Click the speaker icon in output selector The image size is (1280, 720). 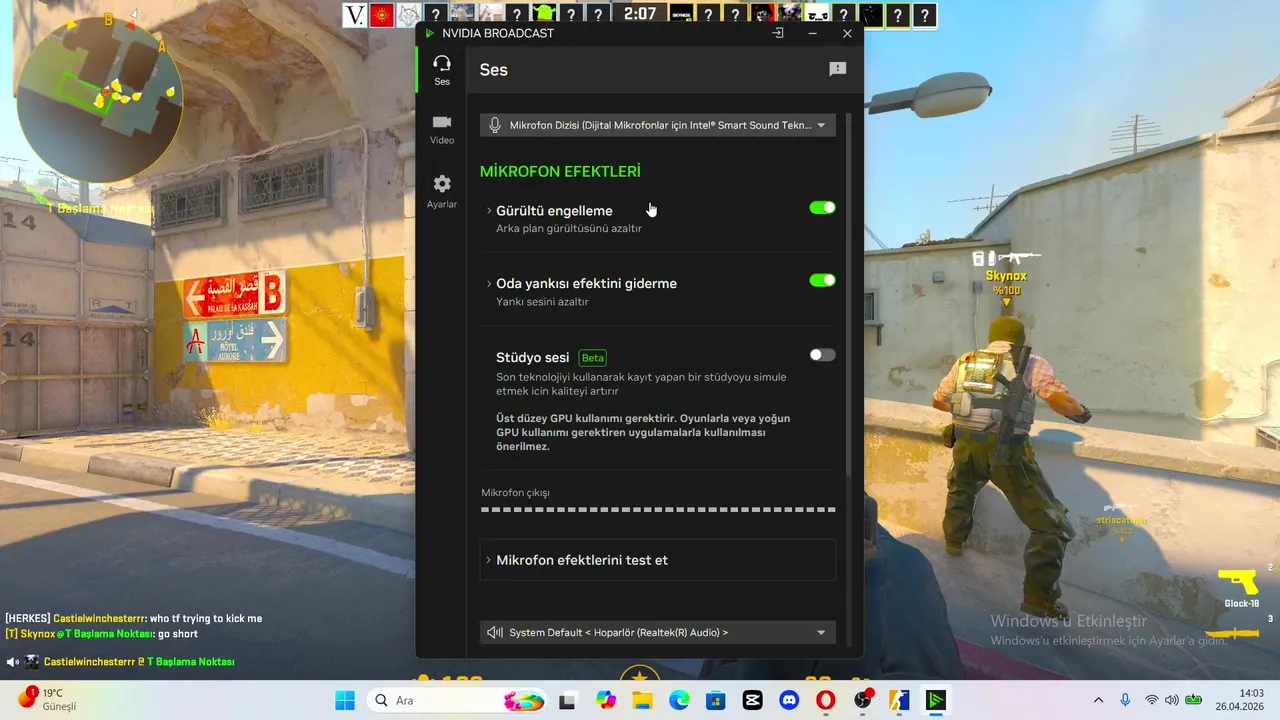[494, 632]
